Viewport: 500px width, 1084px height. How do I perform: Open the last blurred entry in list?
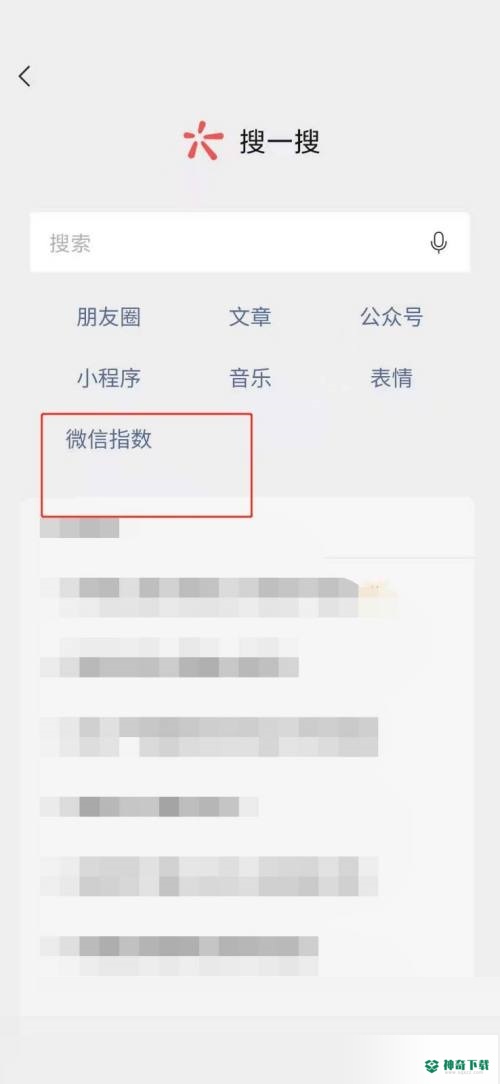178,955
